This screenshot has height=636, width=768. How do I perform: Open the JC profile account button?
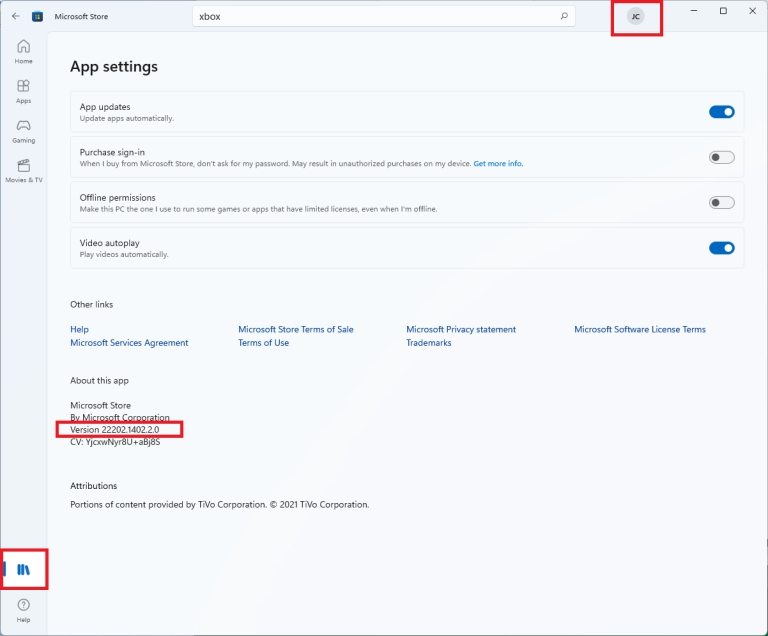coord(635,17)
